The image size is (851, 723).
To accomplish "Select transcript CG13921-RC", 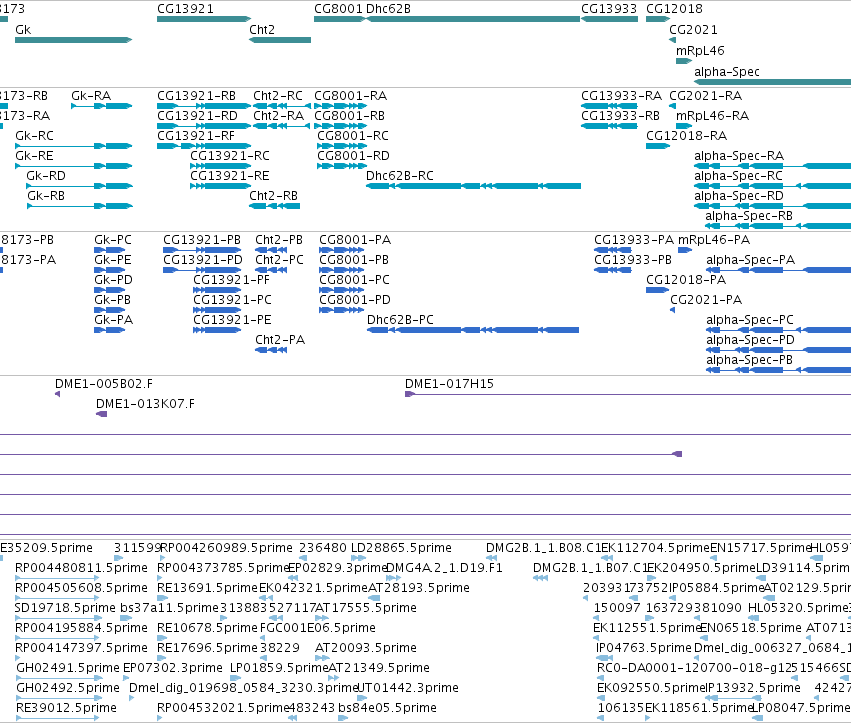I will tap(220, 166).
